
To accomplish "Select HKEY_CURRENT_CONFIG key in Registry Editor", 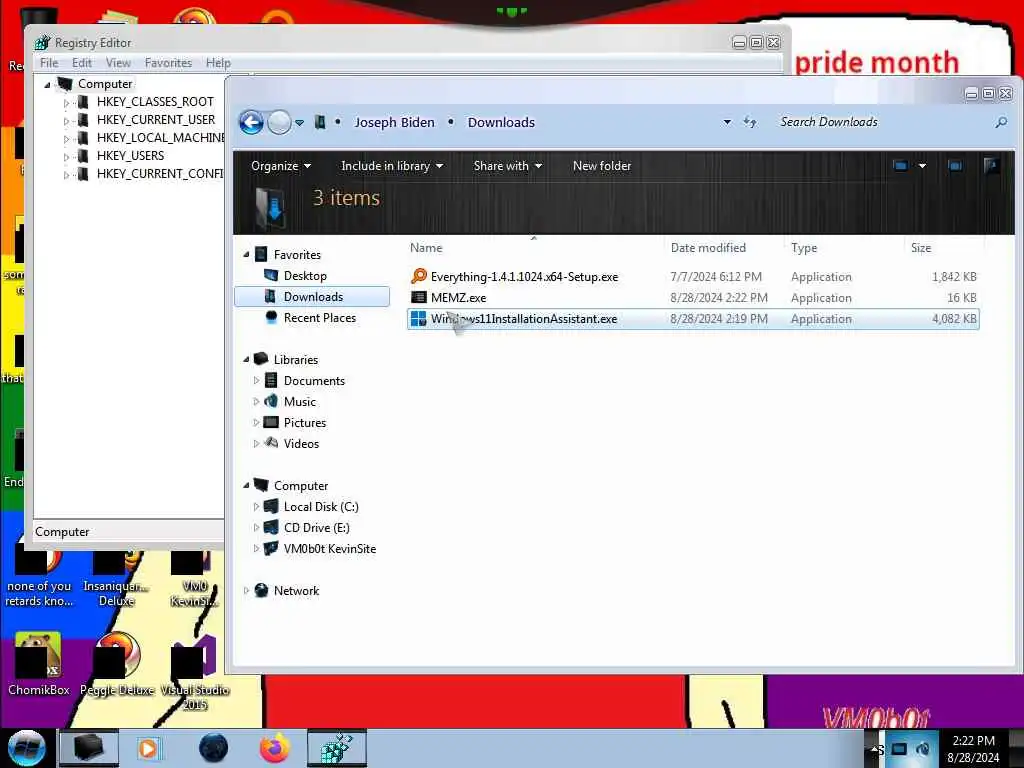I will 160,174.
